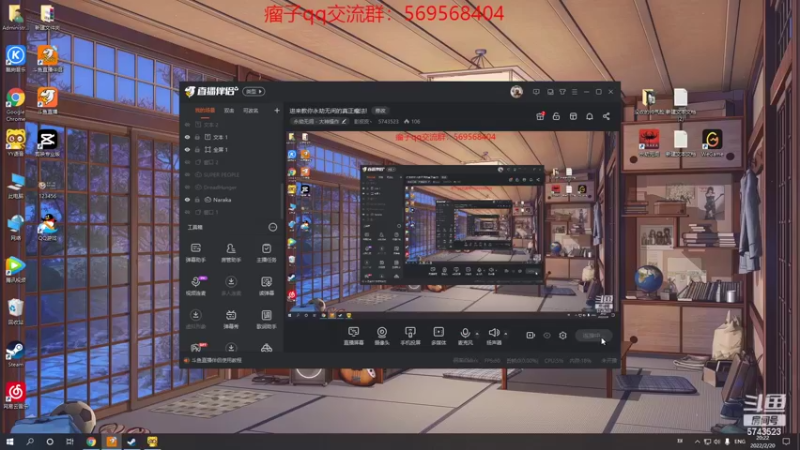Click the source list scrollbar
Screen dimensions: 800x450
282,202
